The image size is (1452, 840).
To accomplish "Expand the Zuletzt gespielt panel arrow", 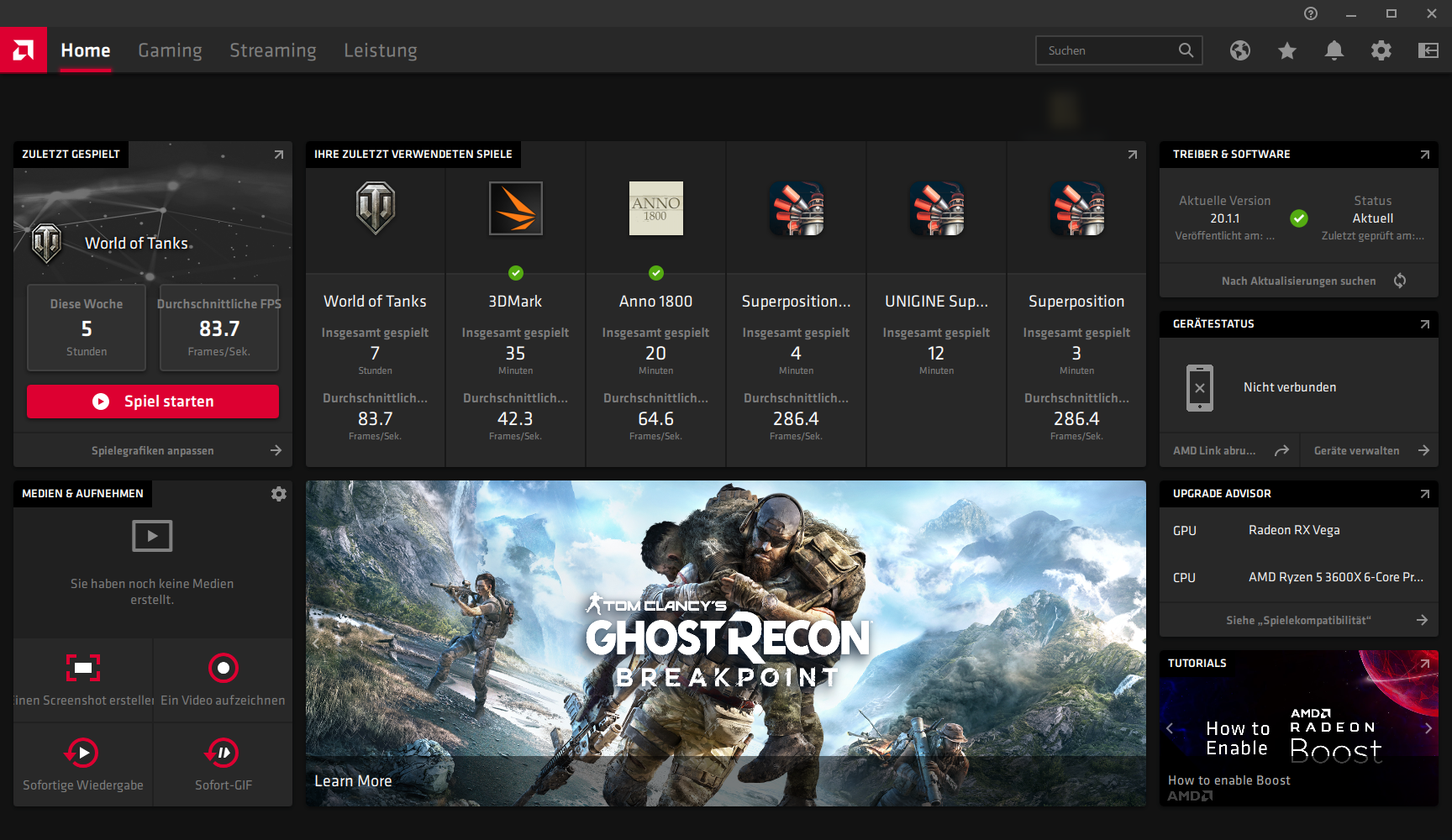I will click(279, 155).
